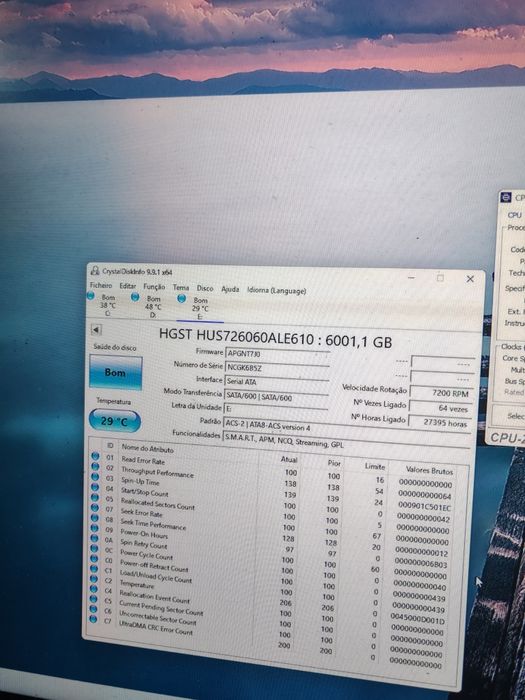This screenshot has width=525, height=700.
Task: Click status circle for Reallocation Event Count row
Action: pyautogui.click(x=93, y=589)
